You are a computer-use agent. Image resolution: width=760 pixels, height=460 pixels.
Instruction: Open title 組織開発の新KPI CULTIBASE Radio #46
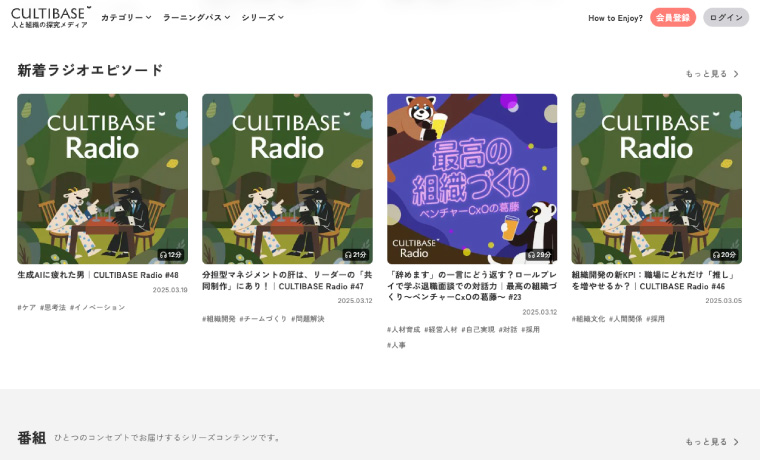click(x=653, y=281)
